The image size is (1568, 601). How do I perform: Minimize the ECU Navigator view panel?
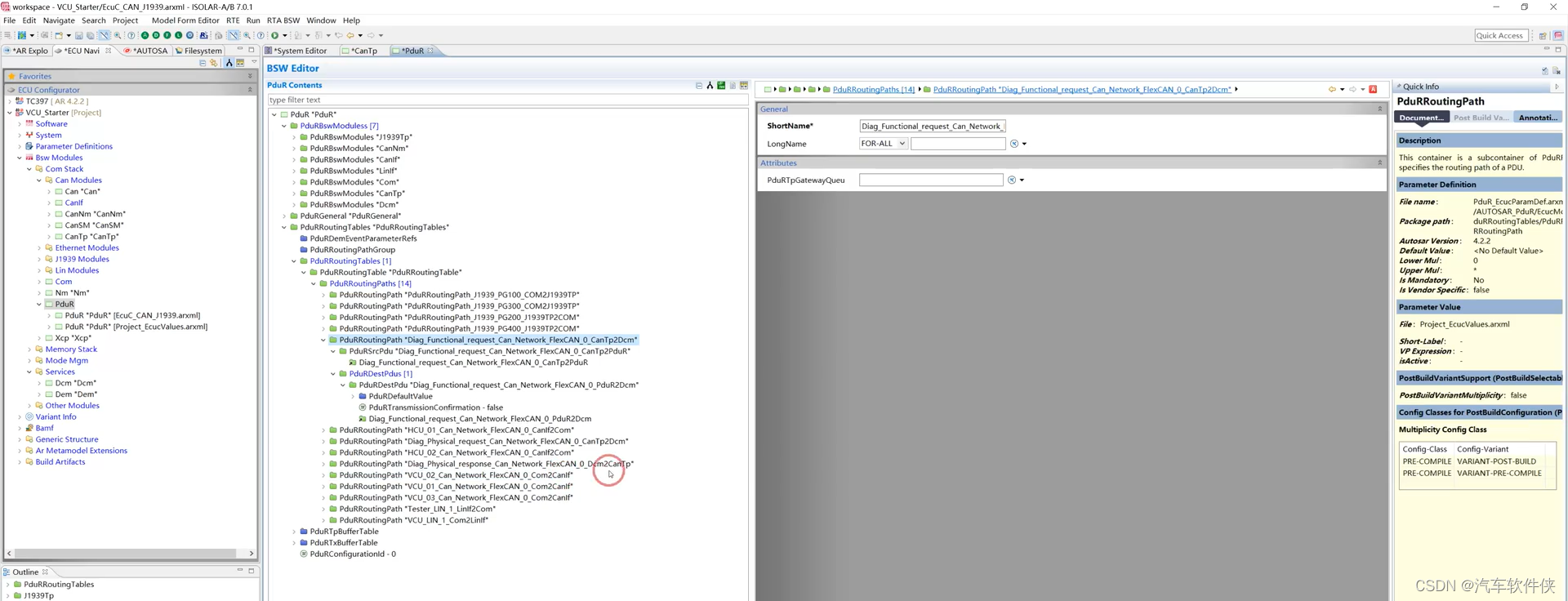[240, 49]
